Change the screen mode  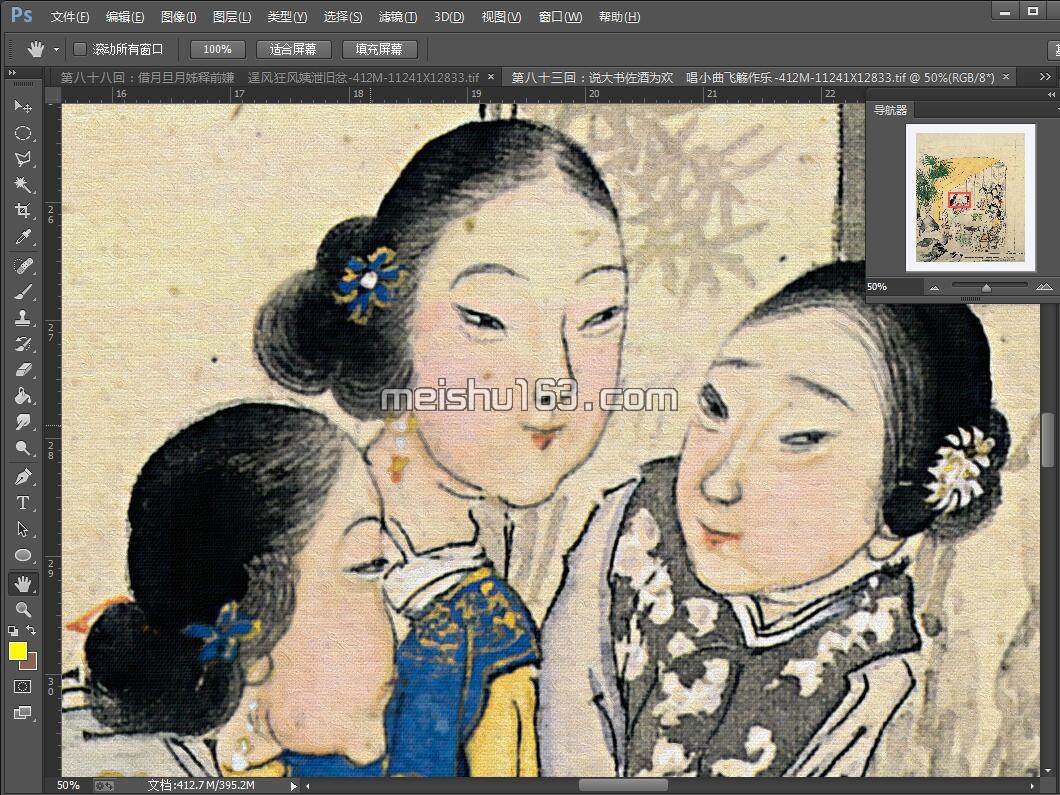(x=22, y=713)
